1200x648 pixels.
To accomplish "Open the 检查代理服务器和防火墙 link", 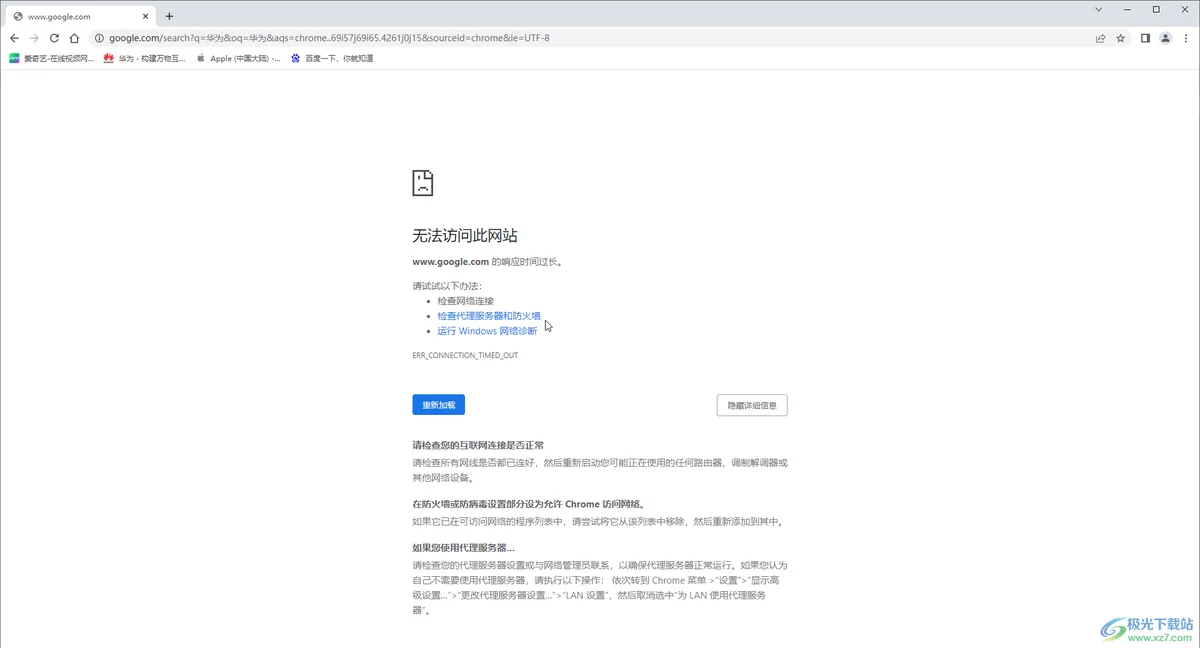I will pos(490,315).
